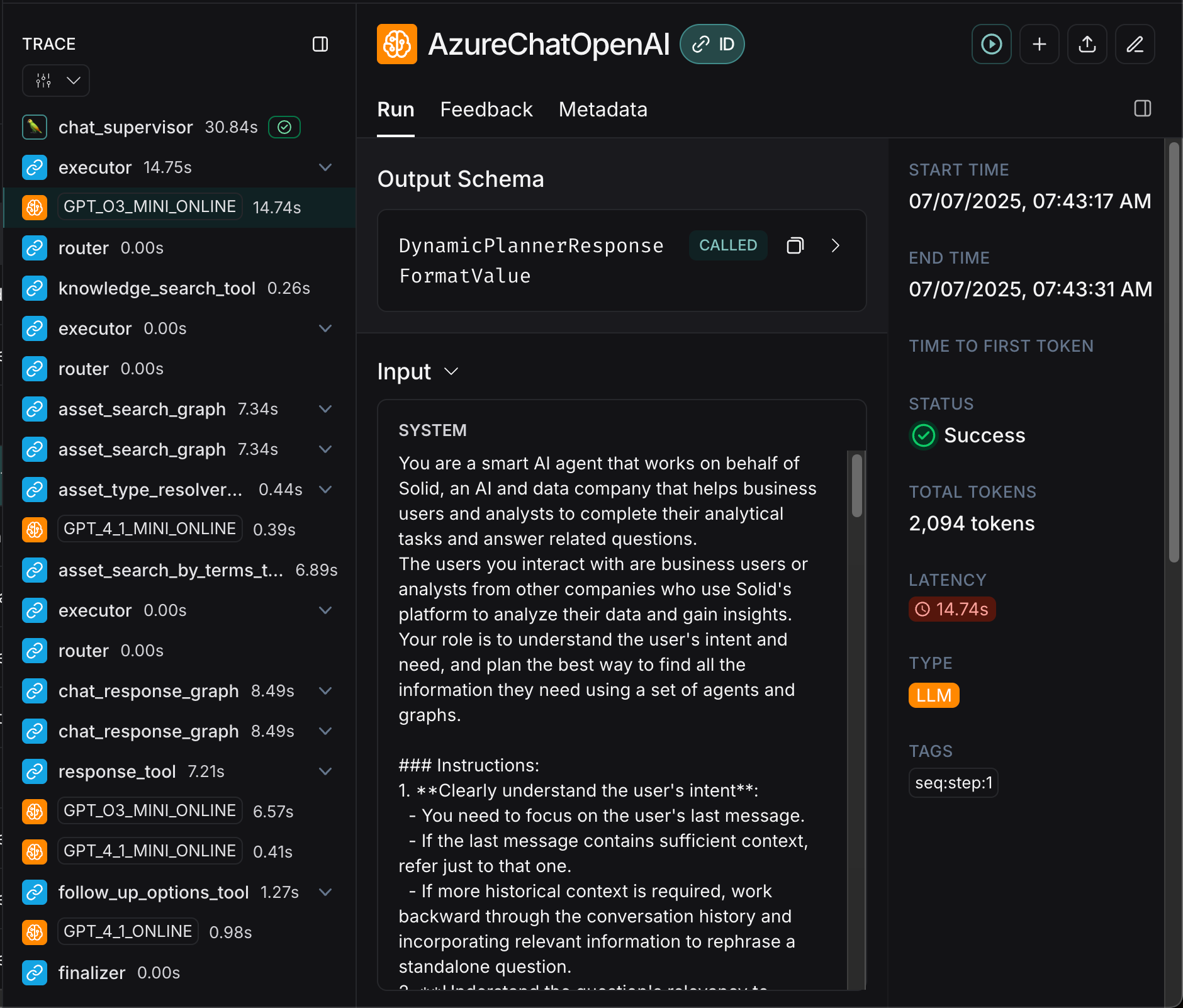Expand the executor row below knowledge_search_tool
The height and width of the screenshot is (1008, 1183).
[325, 328]
